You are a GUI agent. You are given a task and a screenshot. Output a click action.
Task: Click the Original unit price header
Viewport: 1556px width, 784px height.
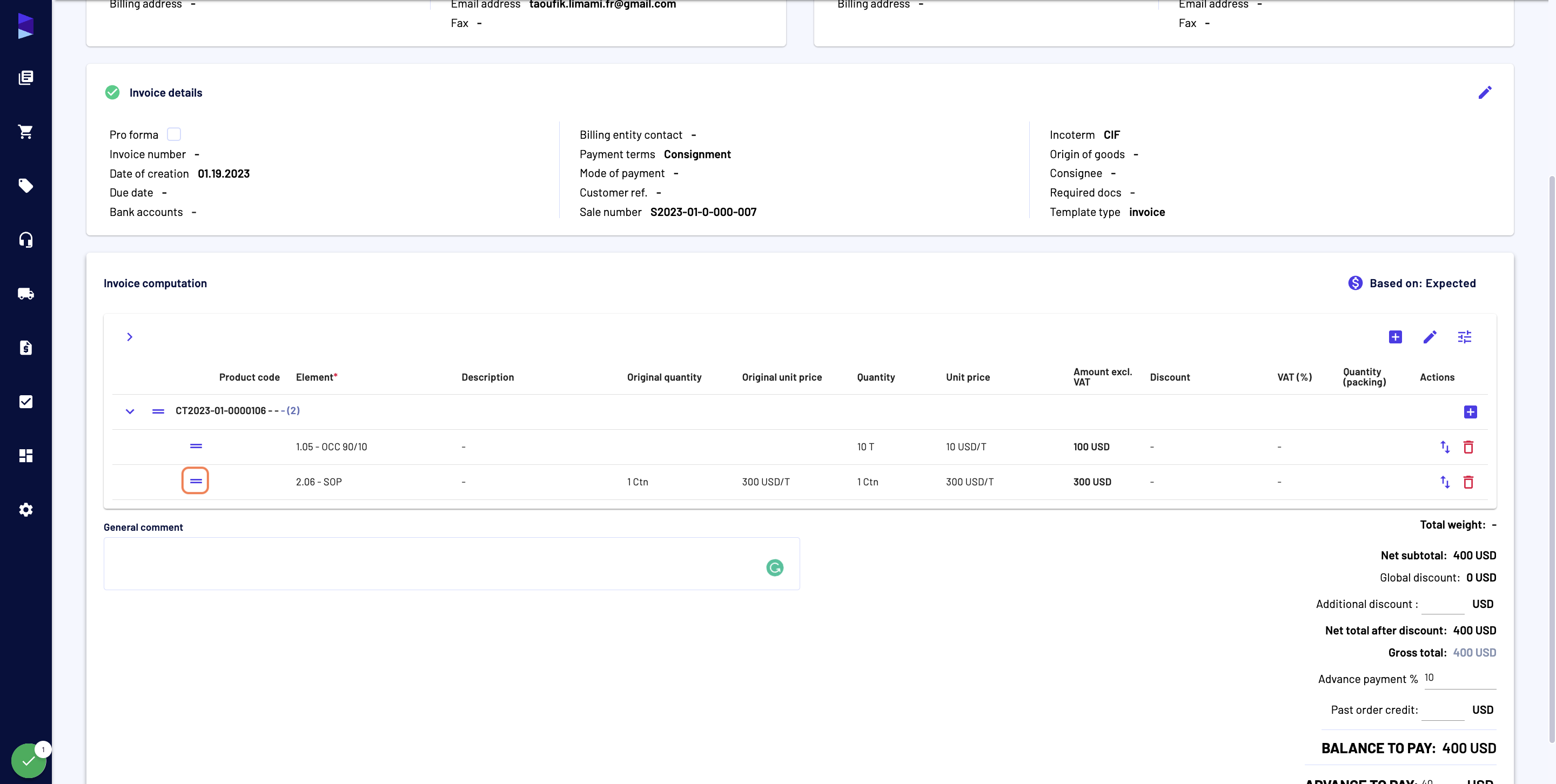782,377
